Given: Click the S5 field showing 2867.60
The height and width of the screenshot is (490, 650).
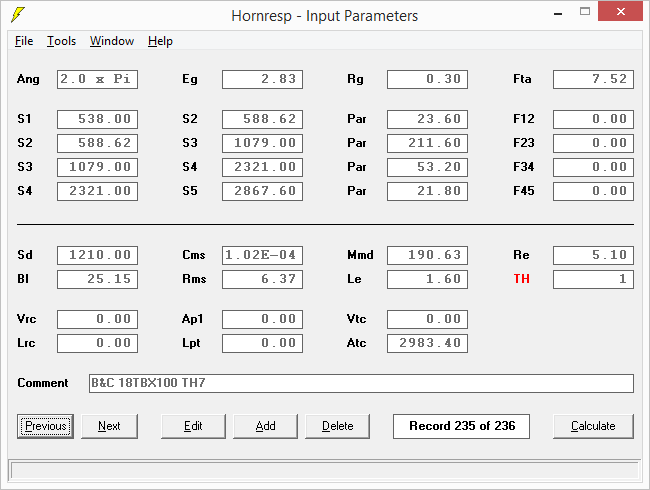Looking at the screenshot, I should tap(262, 191).
